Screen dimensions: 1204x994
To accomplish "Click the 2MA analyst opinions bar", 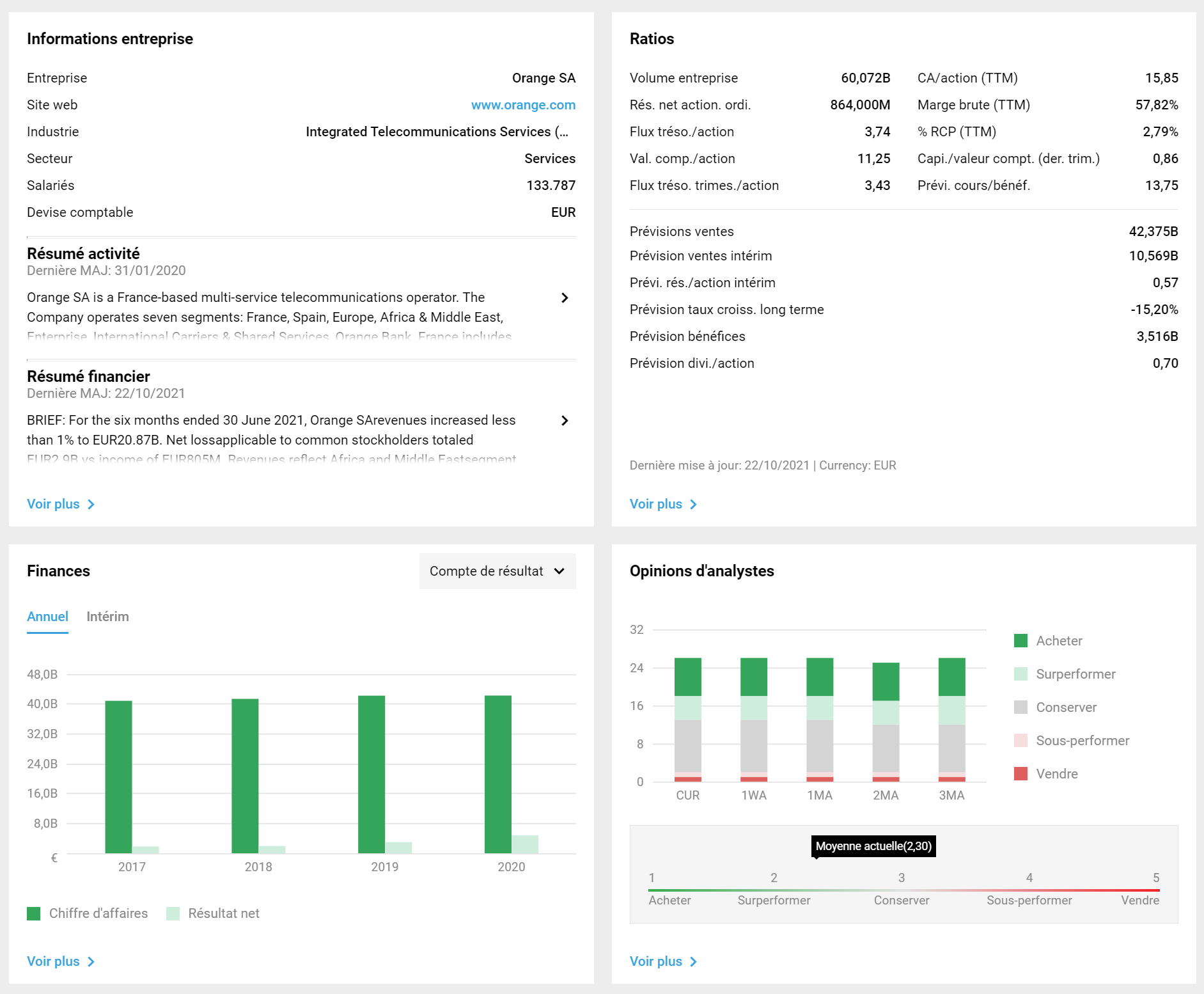I will 886,722.
